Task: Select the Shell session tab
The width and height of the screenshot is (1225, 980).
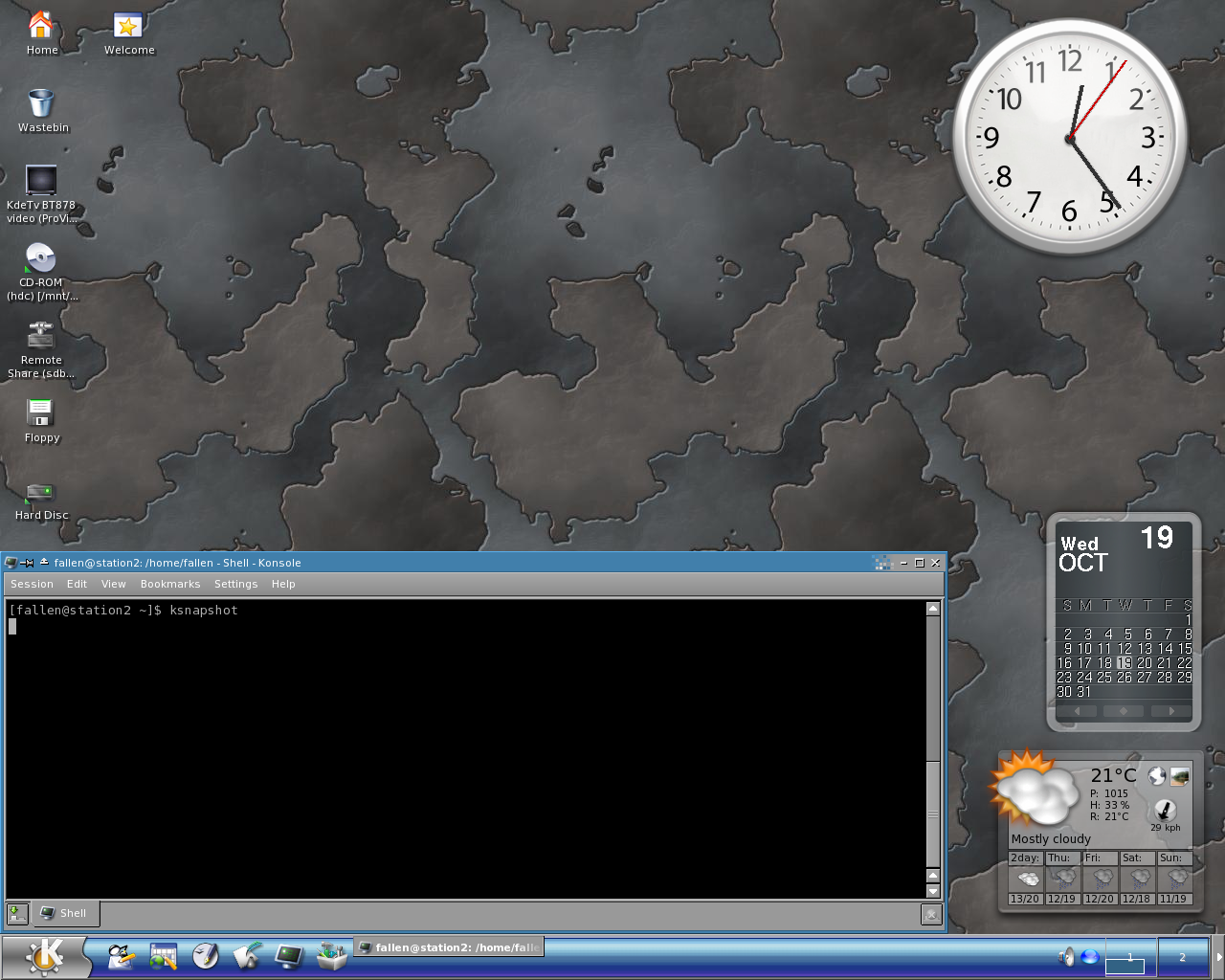Action: point(65,913)
